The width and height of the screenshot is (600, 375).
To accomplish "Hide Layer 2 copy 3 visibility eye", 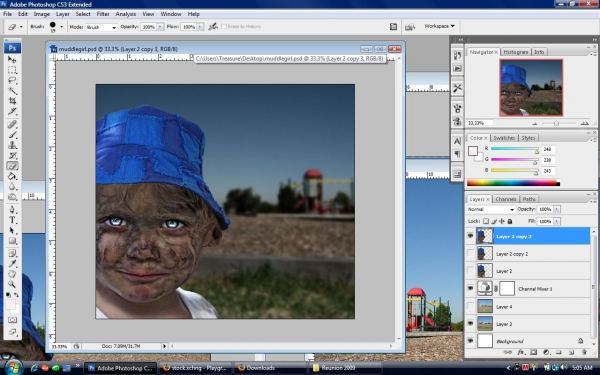I will click(470, 236).
